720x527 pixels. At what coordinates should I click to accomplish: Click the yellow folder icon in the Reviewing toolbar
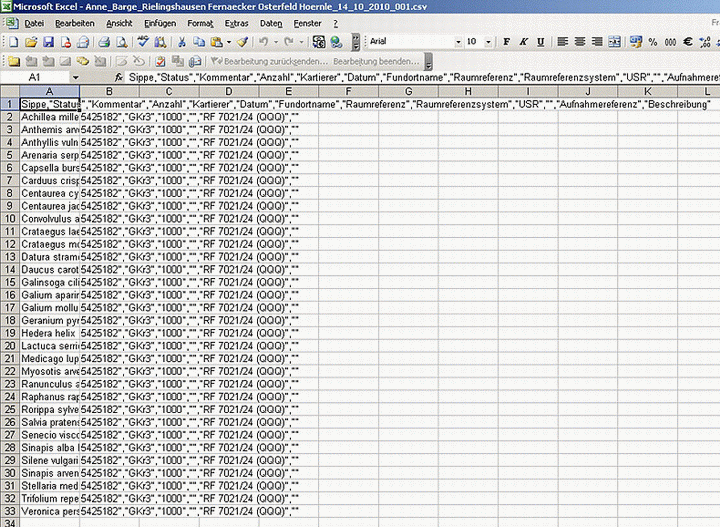coord(13,61)
